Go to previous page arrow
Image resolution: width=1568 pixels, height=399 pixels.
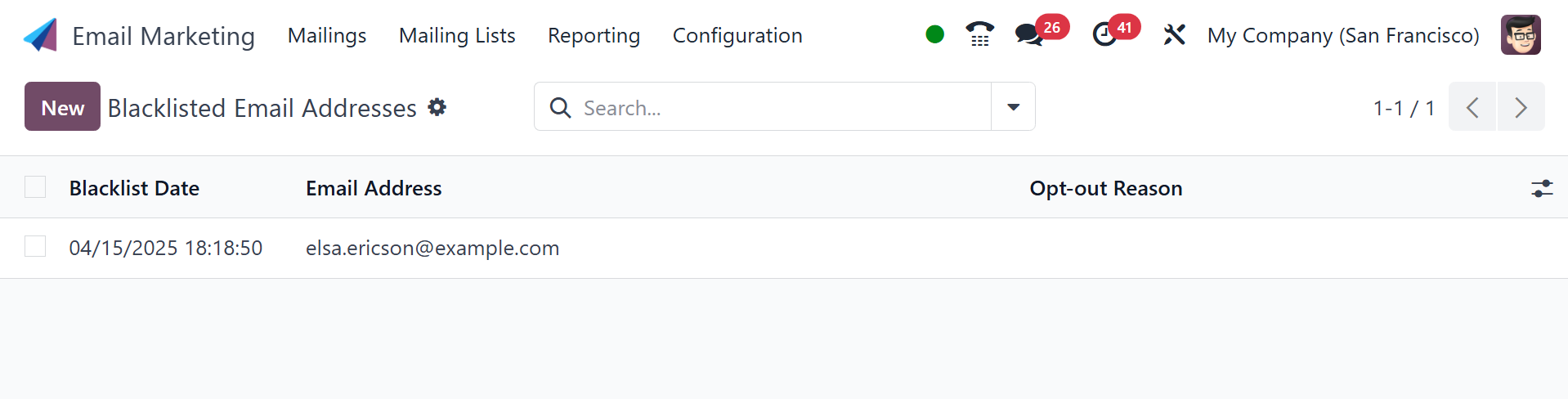(1472, 107)
